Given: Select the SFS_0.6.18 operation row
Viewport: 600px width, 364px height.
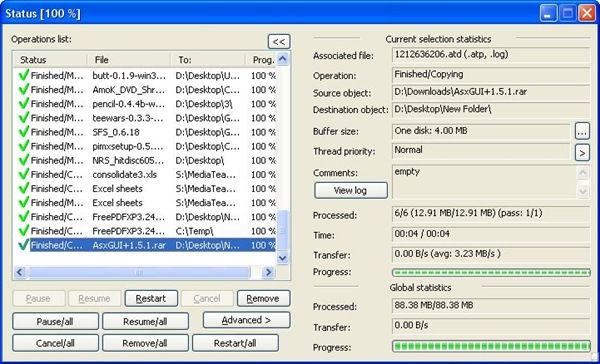Looking at the screenshot, I should pyautogui.click(x=145, y=132).
